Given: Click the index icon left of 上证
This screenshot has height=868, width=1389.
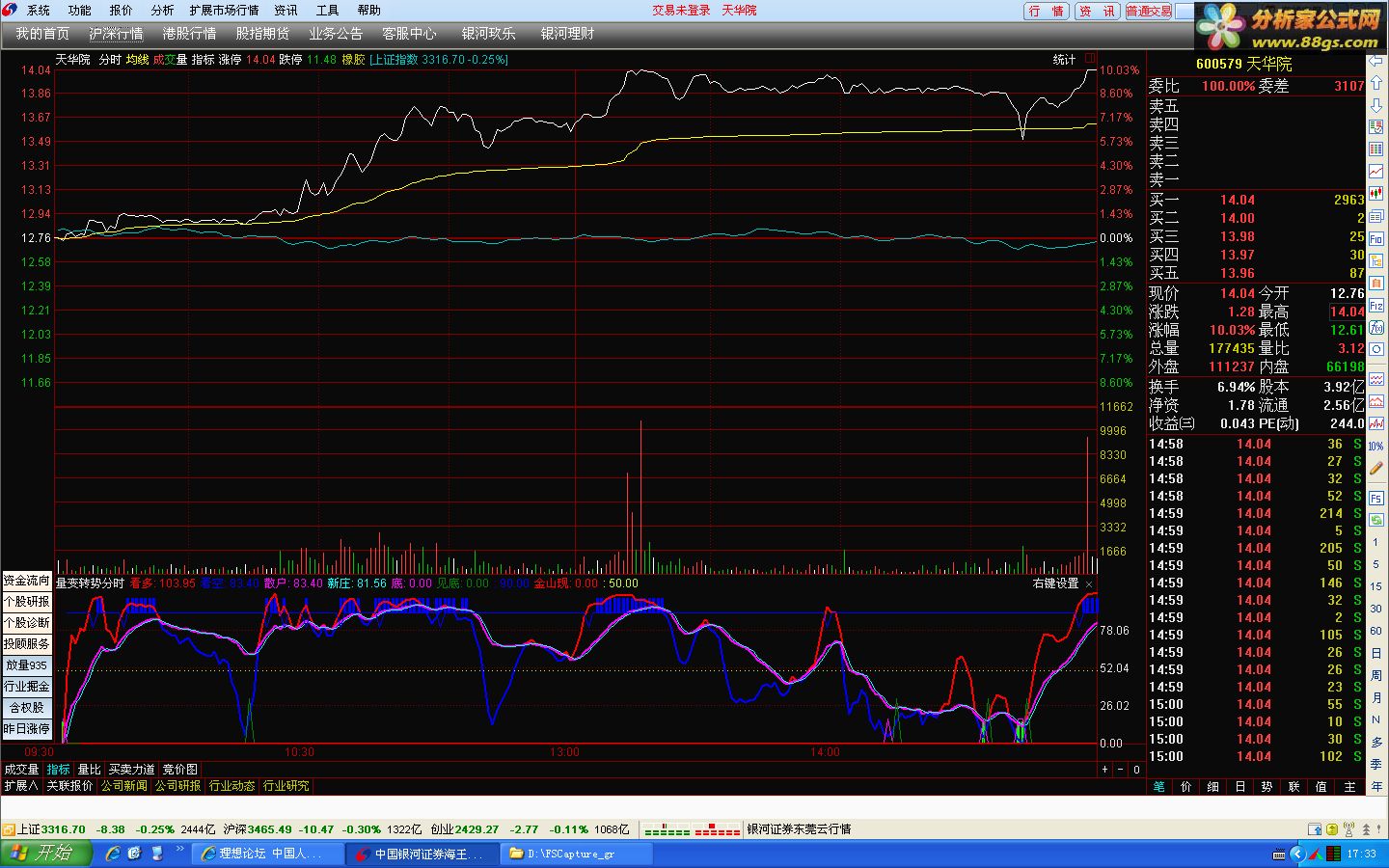Looking at the screenshot, I should point(9,829).
